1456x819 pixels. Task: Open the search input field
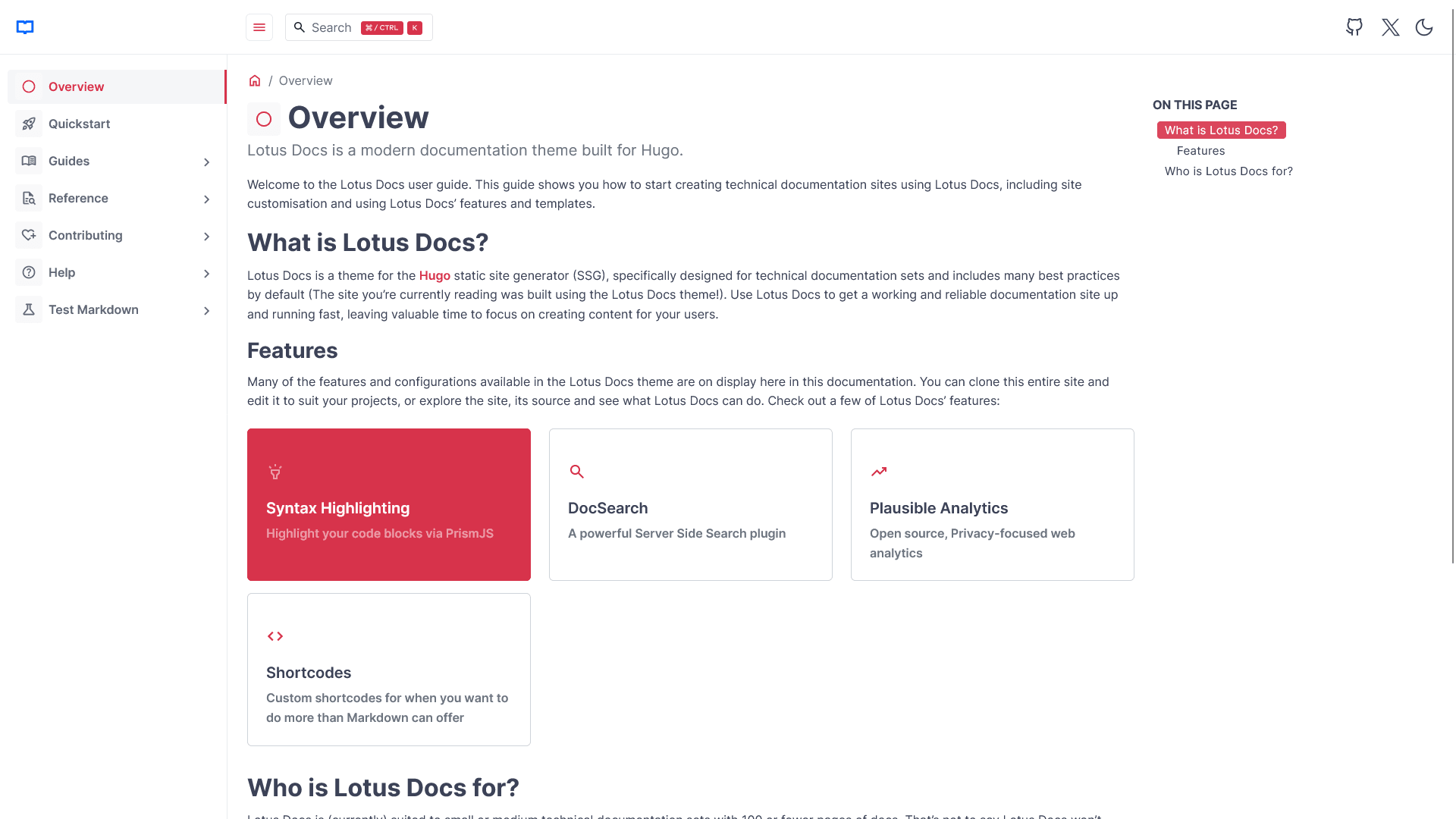coord(358,27)
